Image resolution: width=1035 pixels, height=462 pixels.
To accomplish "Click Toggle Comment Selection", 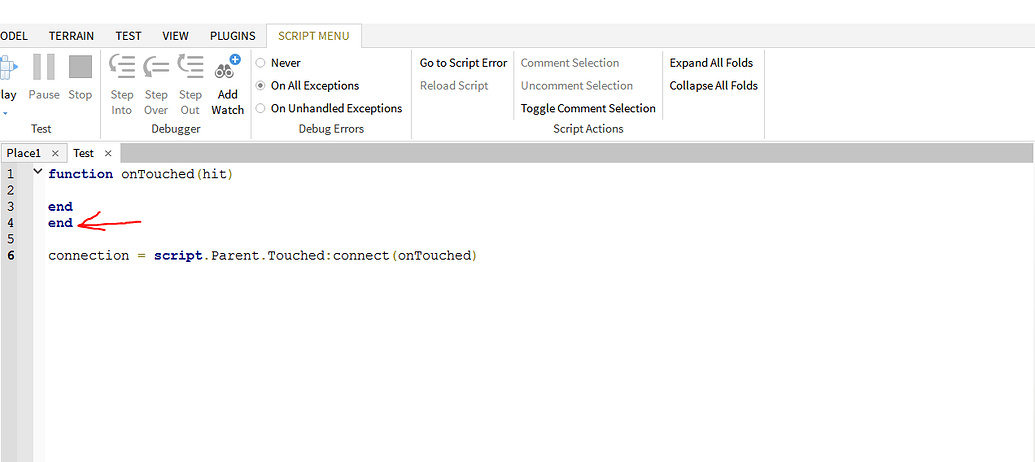I will tap(588, 108).
